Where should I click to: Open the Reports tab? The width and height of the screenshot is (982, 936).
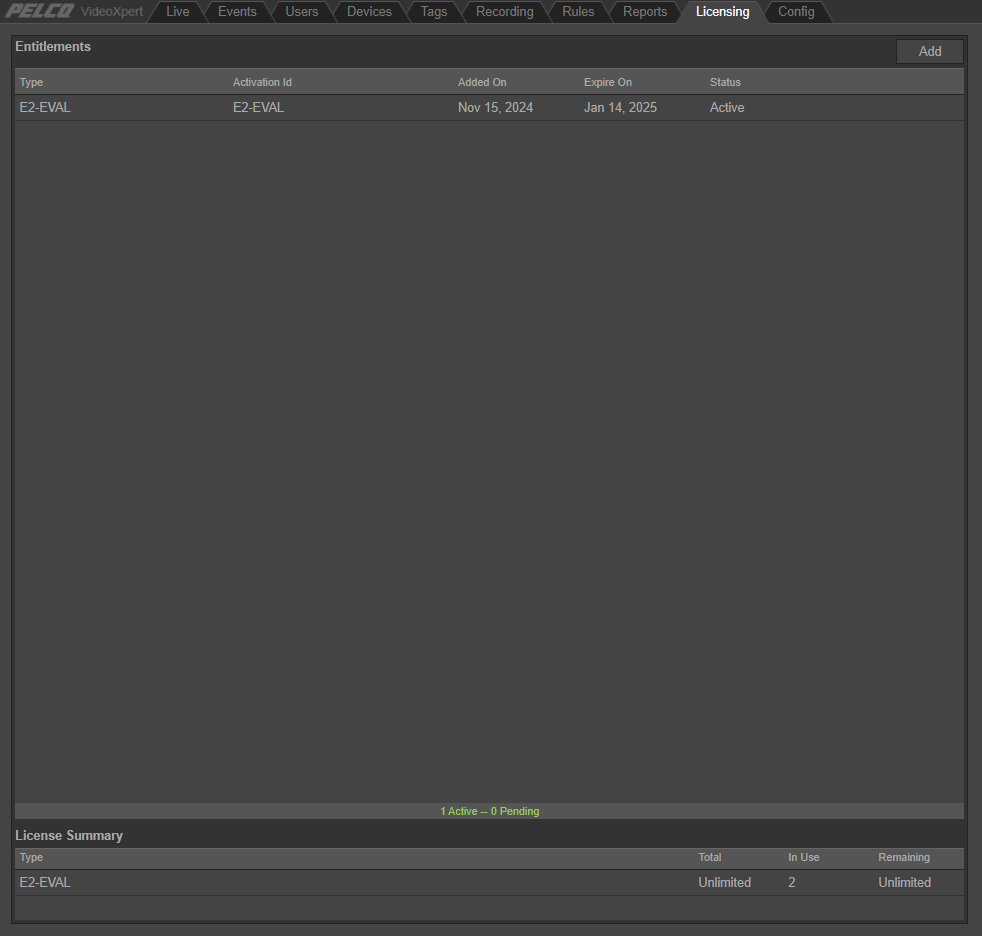click(x=645, y=11)
